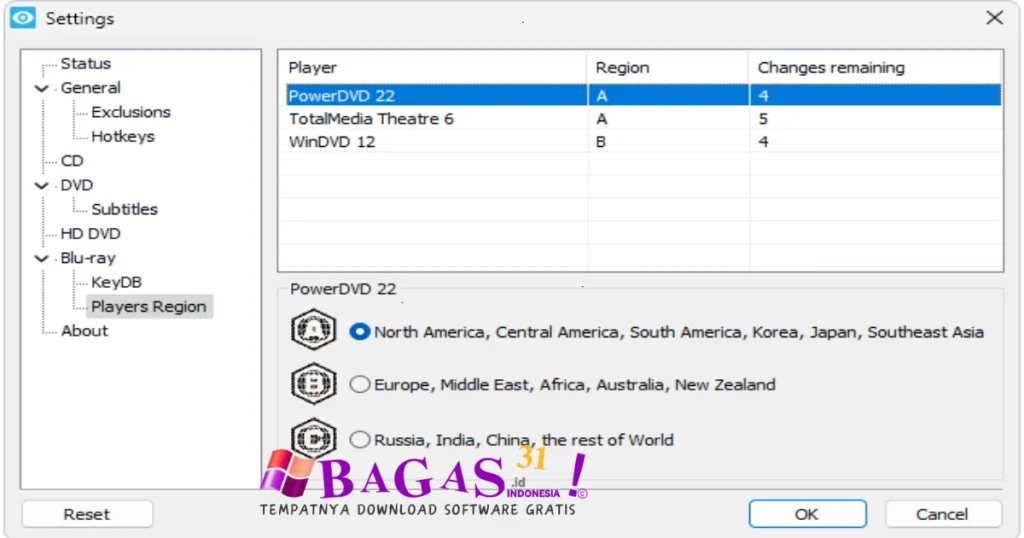
Task: Open the General settings page
Action: [x=90, y=87]
